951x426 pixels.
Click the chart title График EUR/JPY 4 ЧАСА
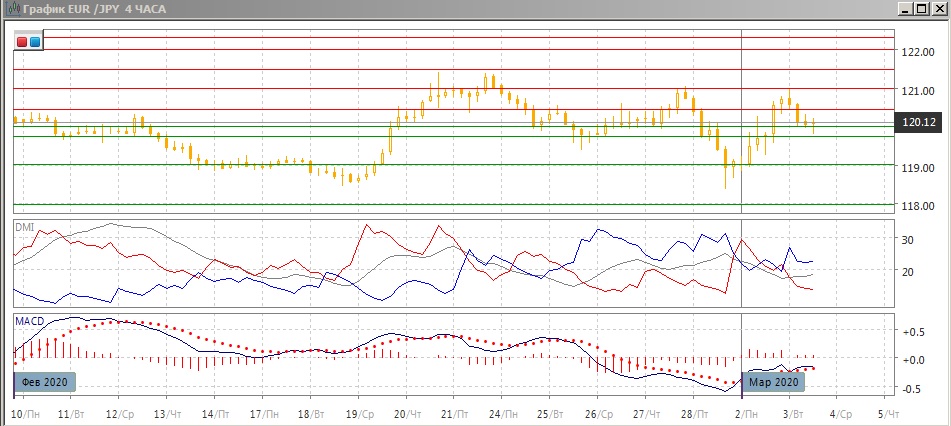94,9
